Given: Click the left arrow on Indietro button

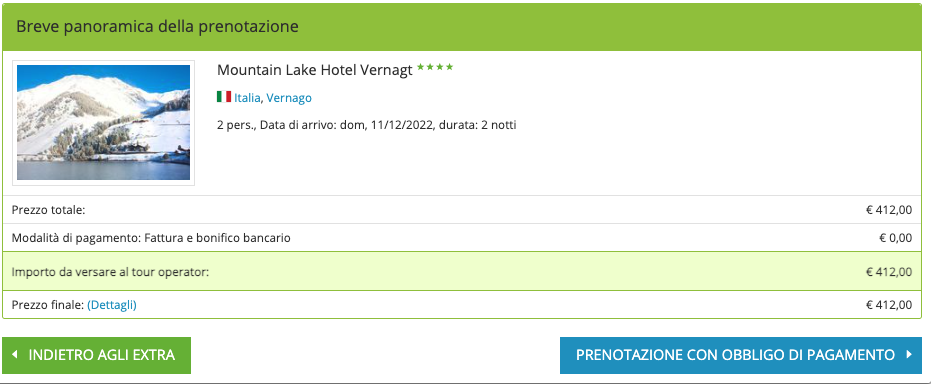Looking at the screenshot, I should pyautogui.click(x=15, y=355).
